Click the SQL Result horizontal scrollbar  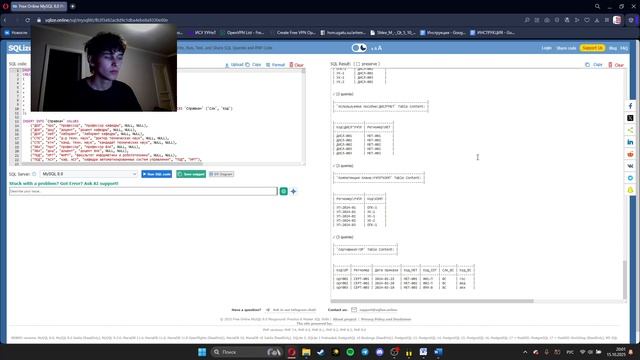(x=433, y=301)
